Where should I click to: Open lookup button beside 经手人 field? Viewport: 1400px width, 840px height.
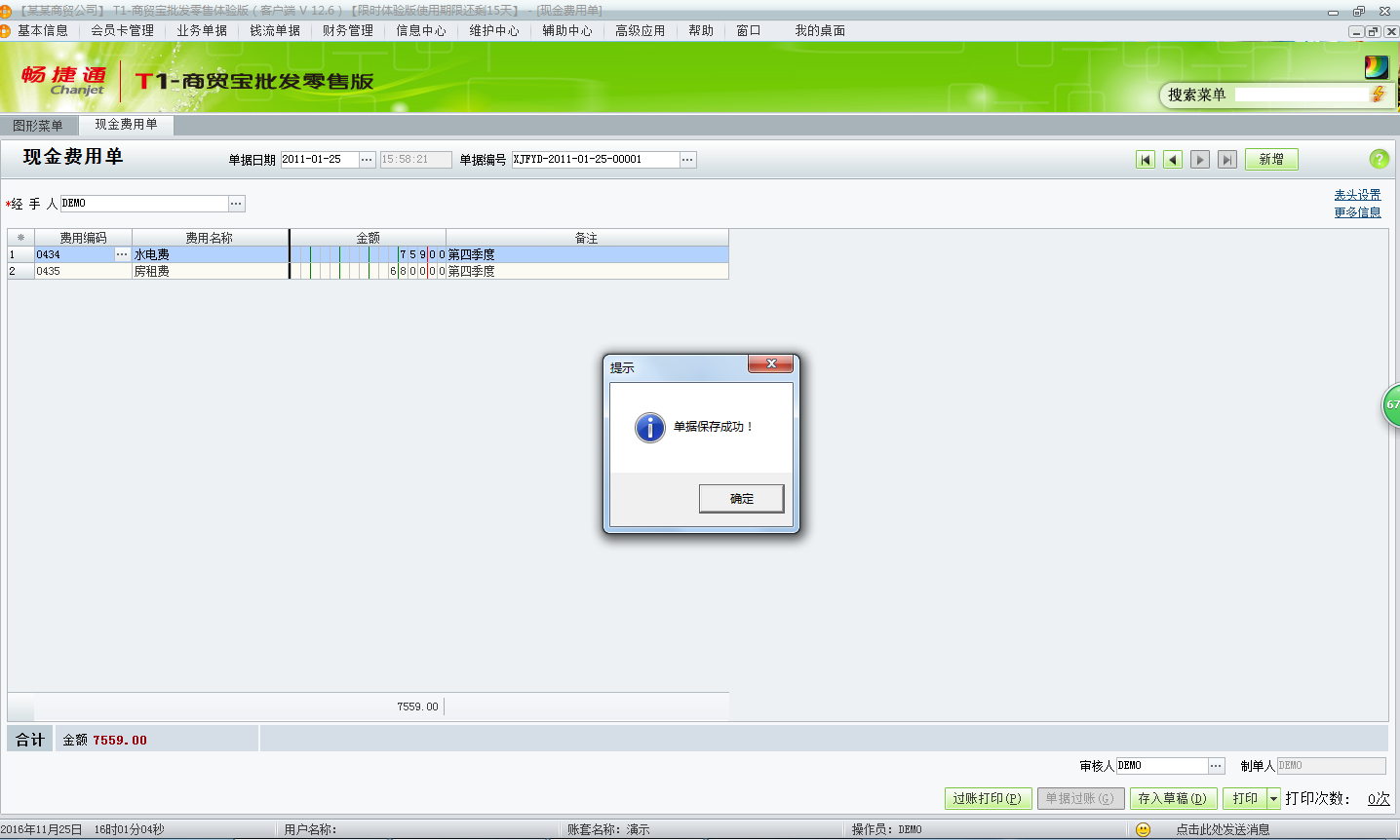[237, 204]
